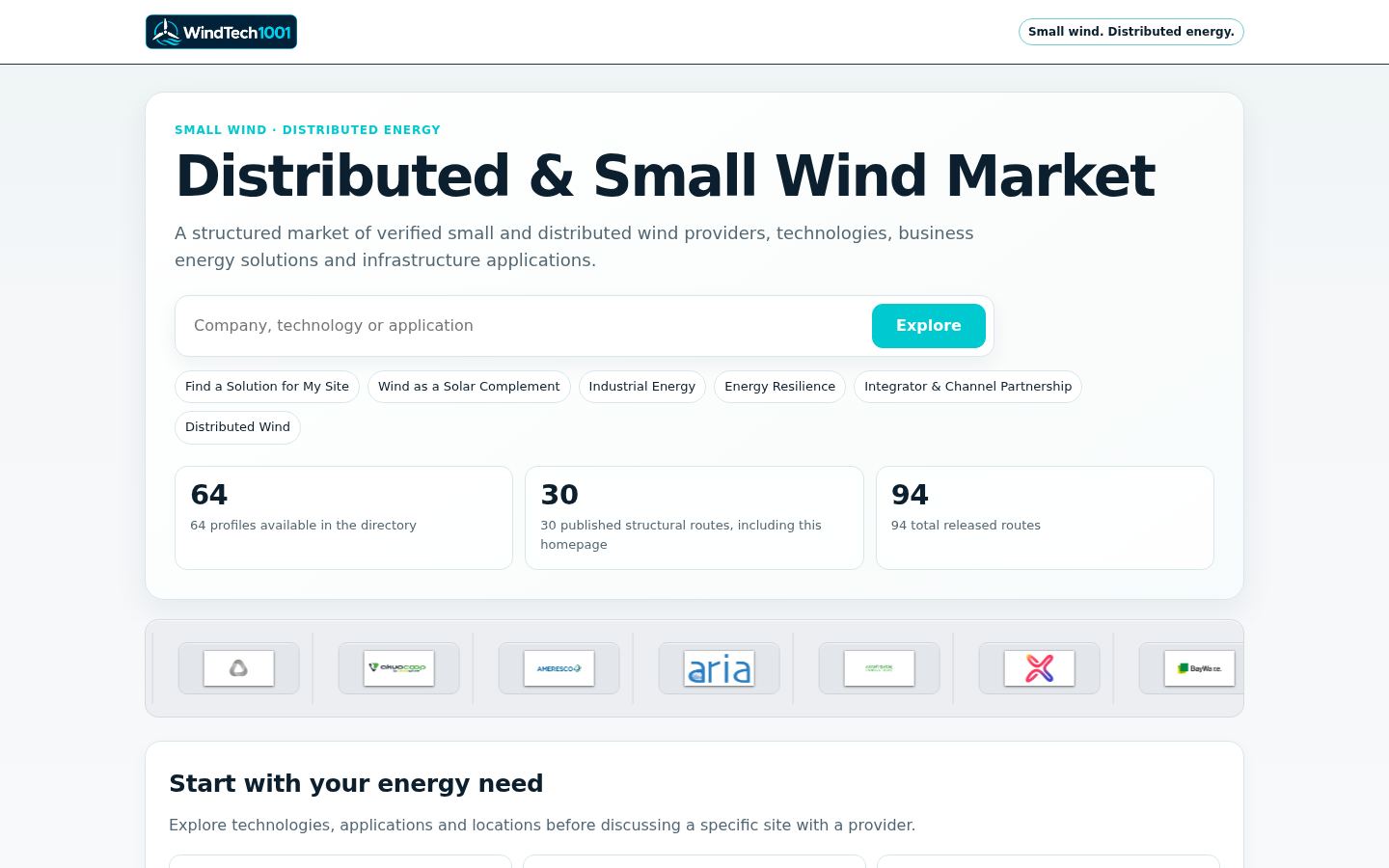Click the Small wind. Distributed energy. badge
Image resolution: width=1389 pixels, height=868 pixels.
click(x=1131, y=32)
